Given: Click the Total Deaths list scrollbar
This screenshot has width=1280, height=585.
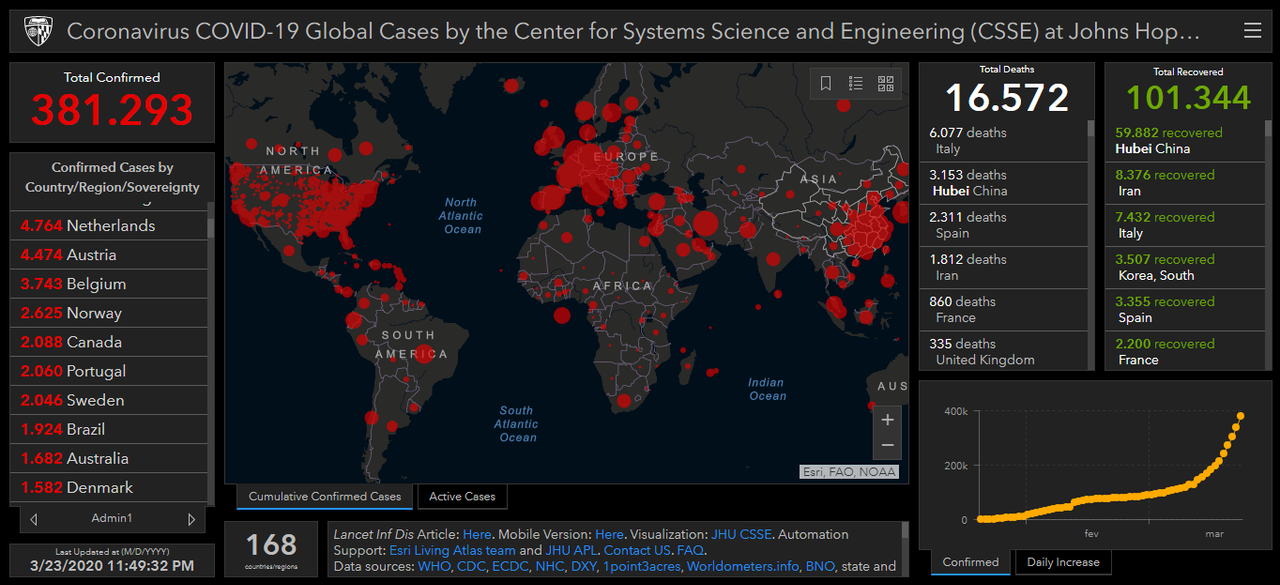Looking at the screenshot, I should pyautogui.click(x=1091, y=246).
